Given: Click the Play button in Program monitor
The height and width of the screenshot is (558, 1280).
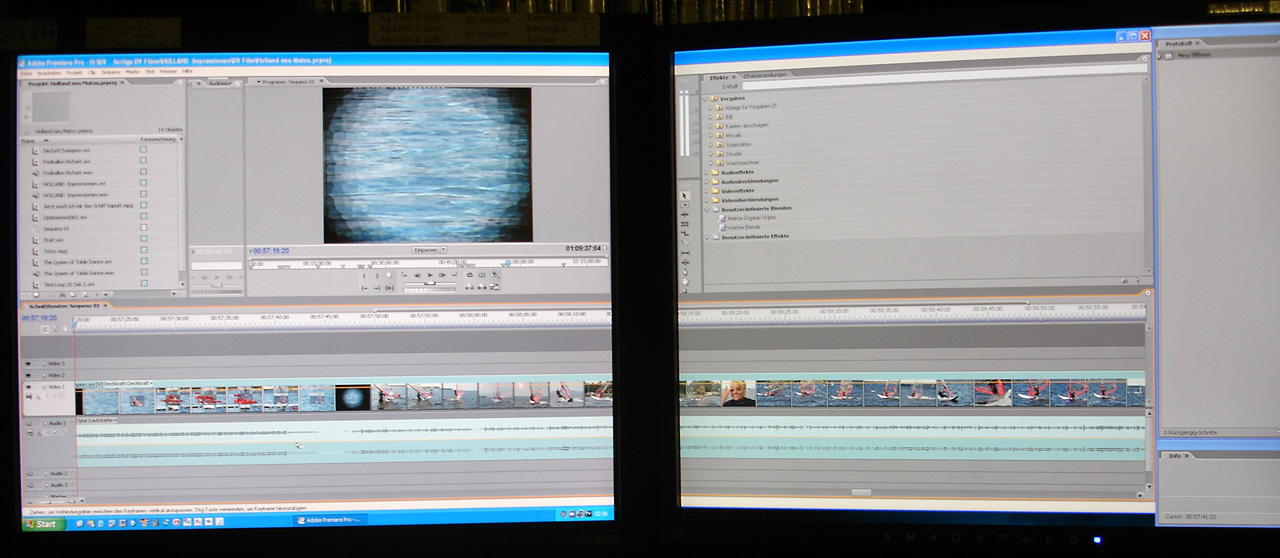Looking at the screenshot, I should (x=430, y=275).
